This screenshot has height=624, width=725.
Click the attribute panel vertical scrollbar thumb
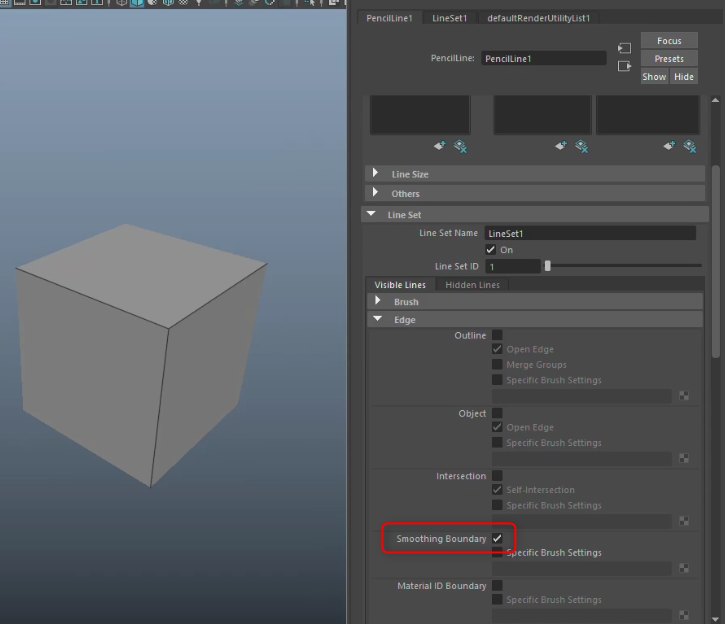[715, 261]
